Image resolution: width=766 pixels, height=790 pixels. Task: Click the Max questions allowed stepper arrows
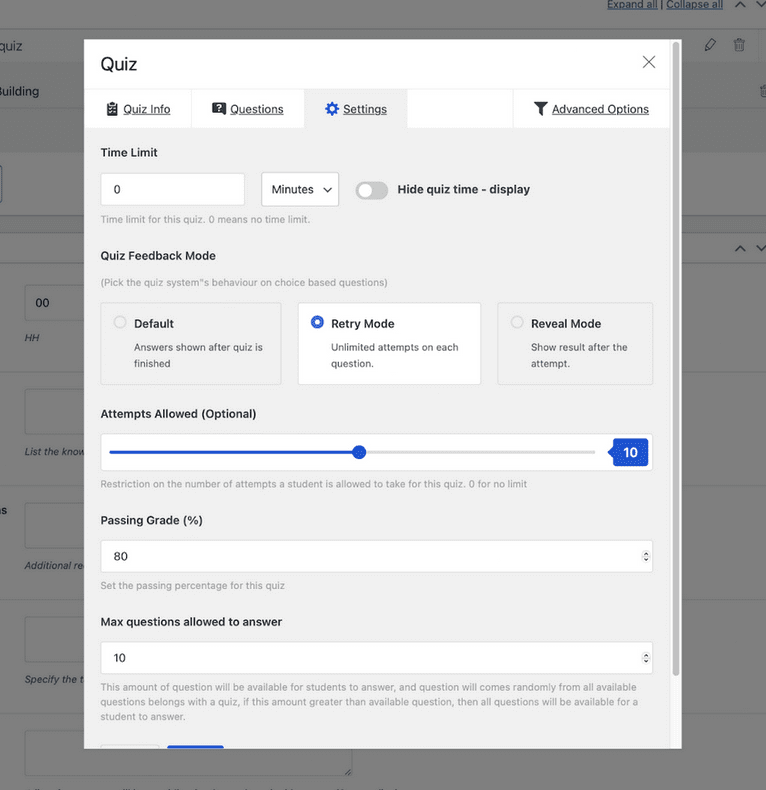646,658
